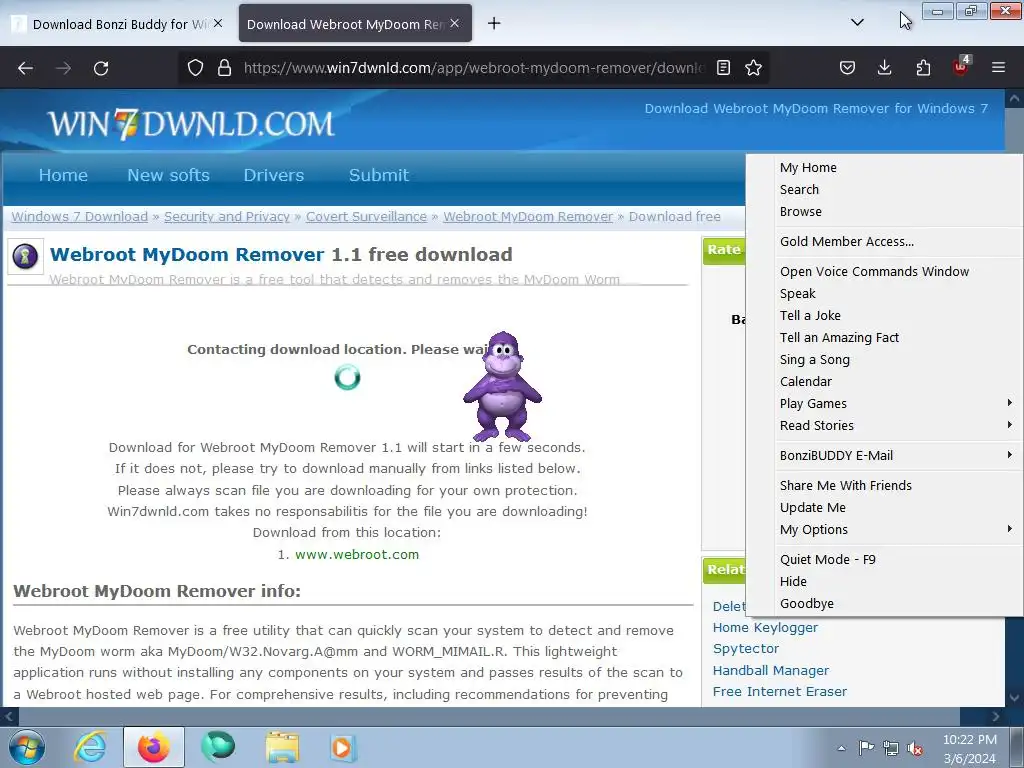Viewport: 1024px width, 768px height.
Task: Close the Download Webroot MyDoom tab
Action: tap(455, 23)
